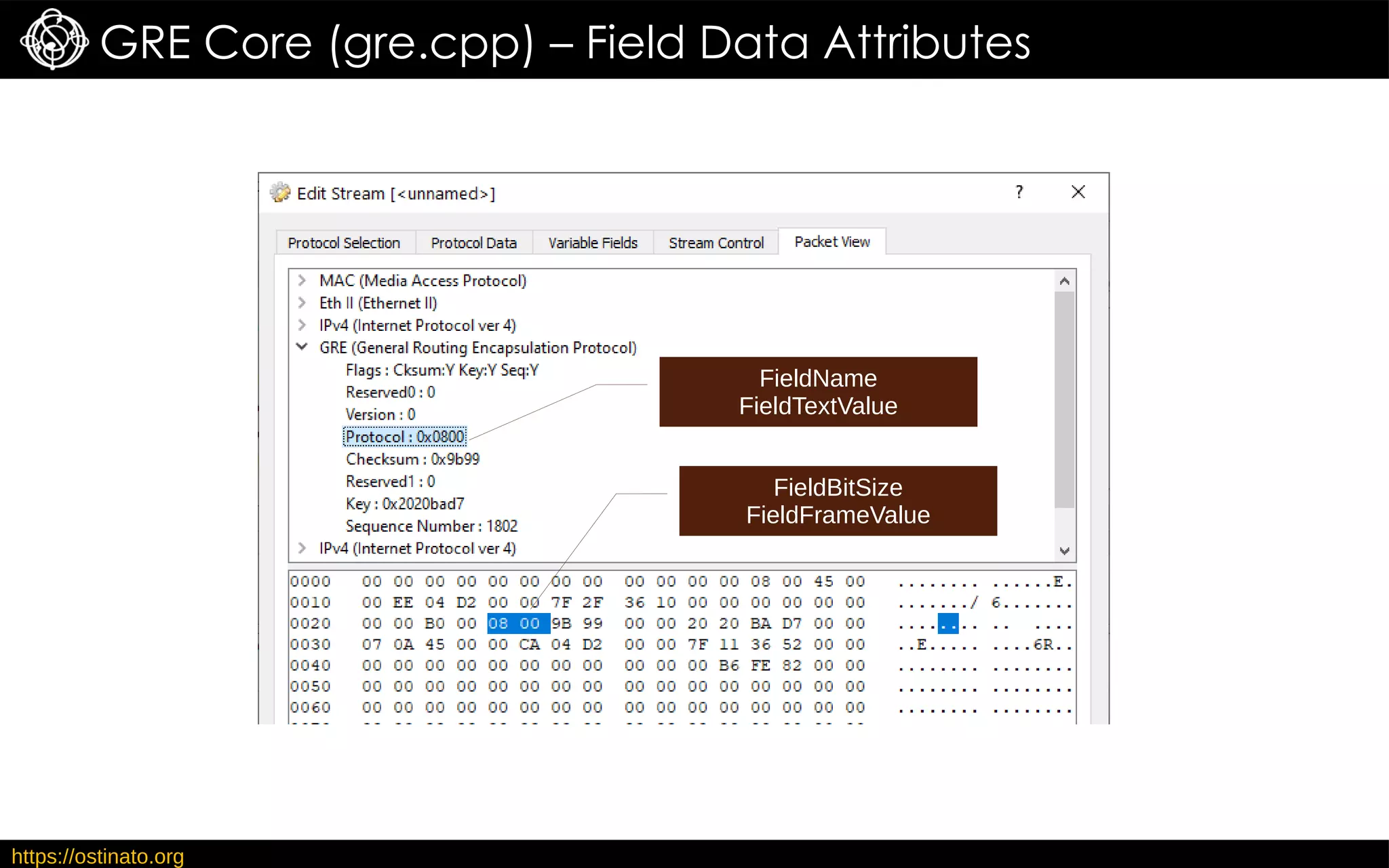
Task: Click the GRE (General Routing Encapsulation Protocol) label
Action: click(478, 348)
